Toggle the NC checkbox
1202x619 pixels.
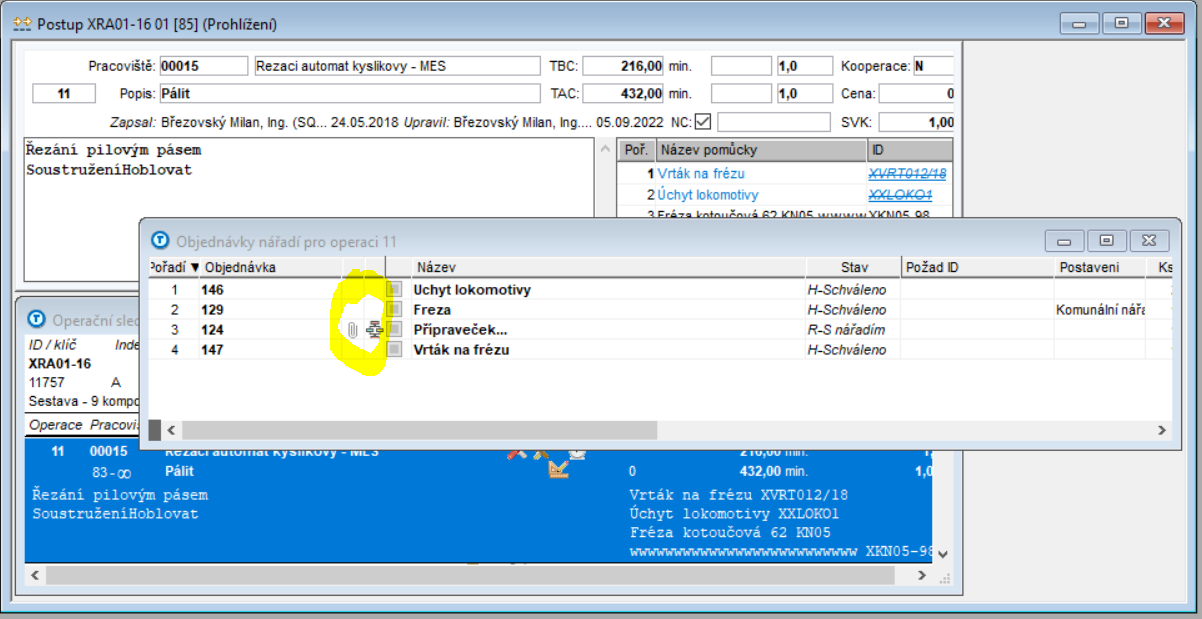pos(703,123)
